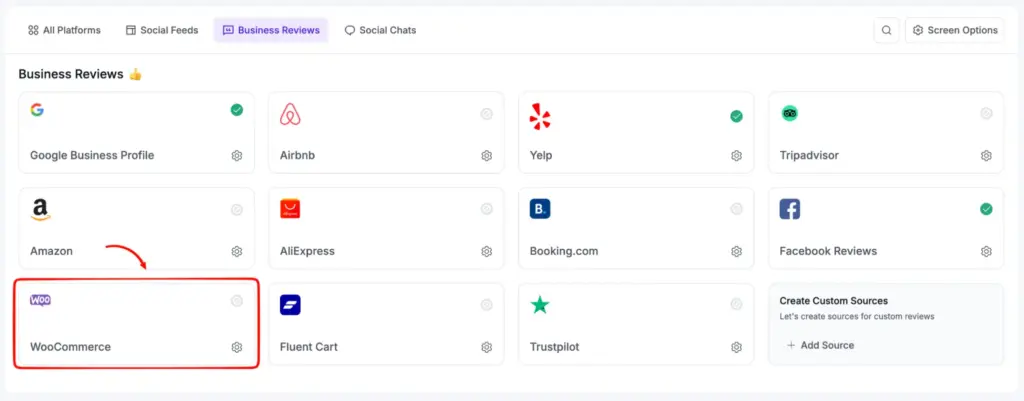This screenshot has height=401, width=1024.
Task: Click the WooCommerce card label
Action: (71, 347)
